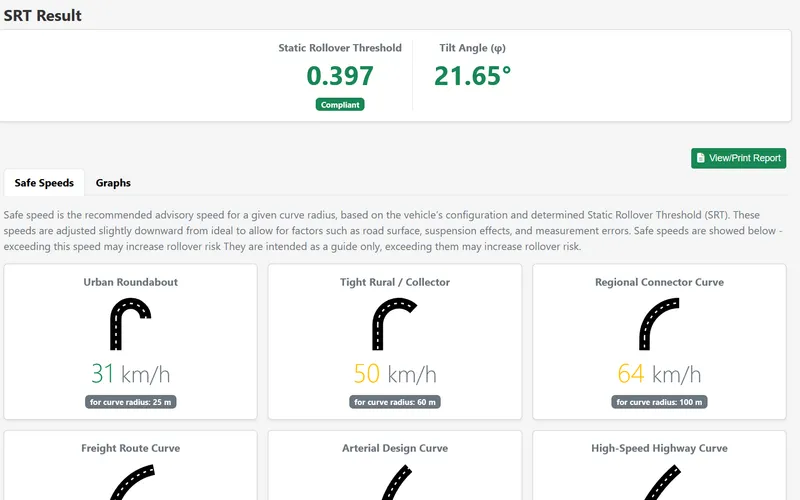Switch to the Graphs tab

point(113,183)
